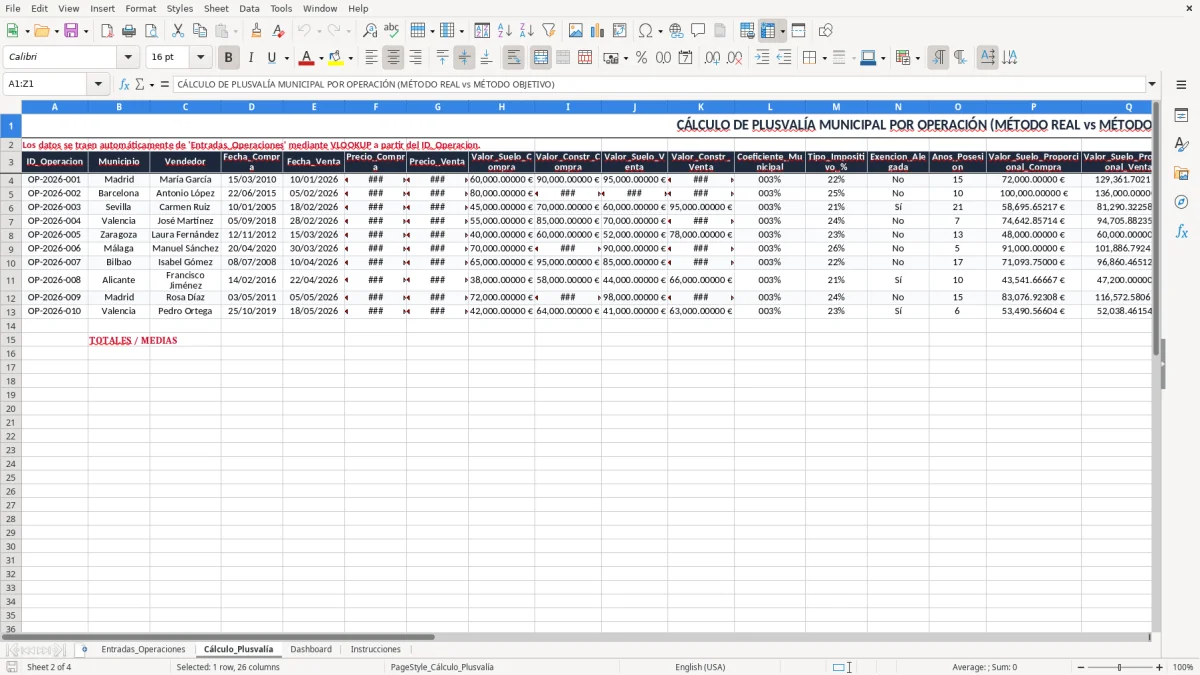Screen dimensions: 1200x675
Task: Expand the Name Box dropdown
Action: 98,85
